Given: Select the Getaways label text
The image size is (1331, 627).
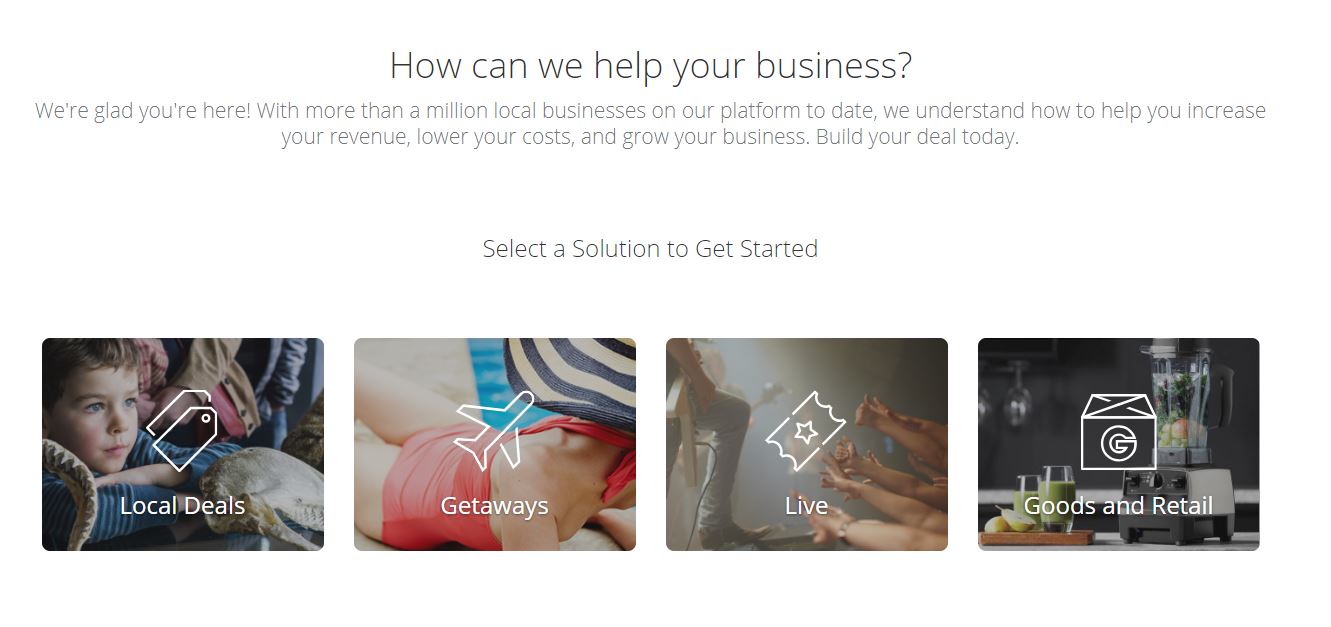Looking at the screenshot, I should tap(494, 506).
